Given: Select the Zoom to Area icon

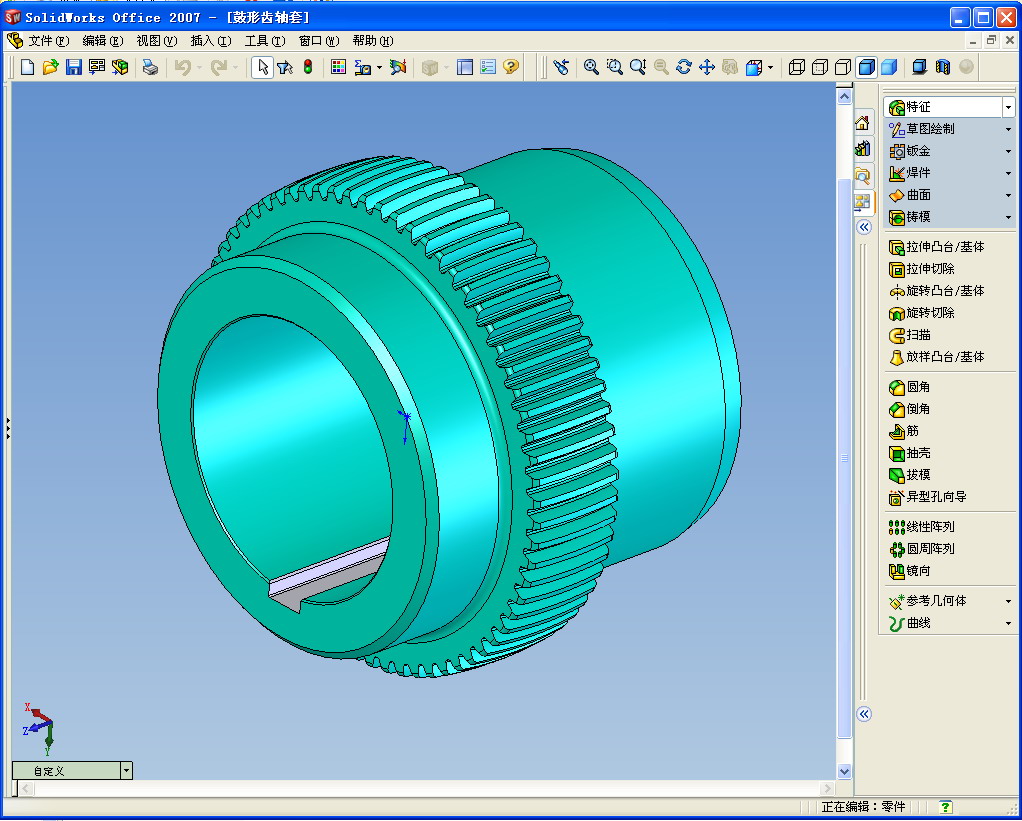Looking at the screenshot, I should click(615, 66).
